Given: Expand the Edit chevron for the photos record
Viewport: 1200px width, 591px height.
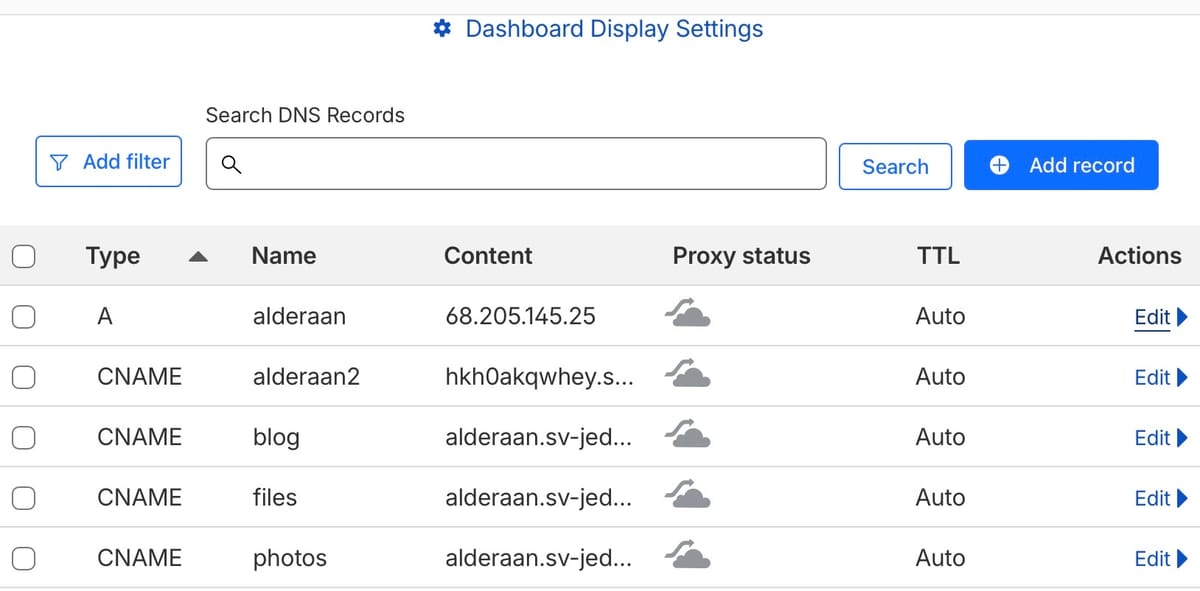Looking at the screenshot, I should pyautogui.click(x=1181, y=558).
